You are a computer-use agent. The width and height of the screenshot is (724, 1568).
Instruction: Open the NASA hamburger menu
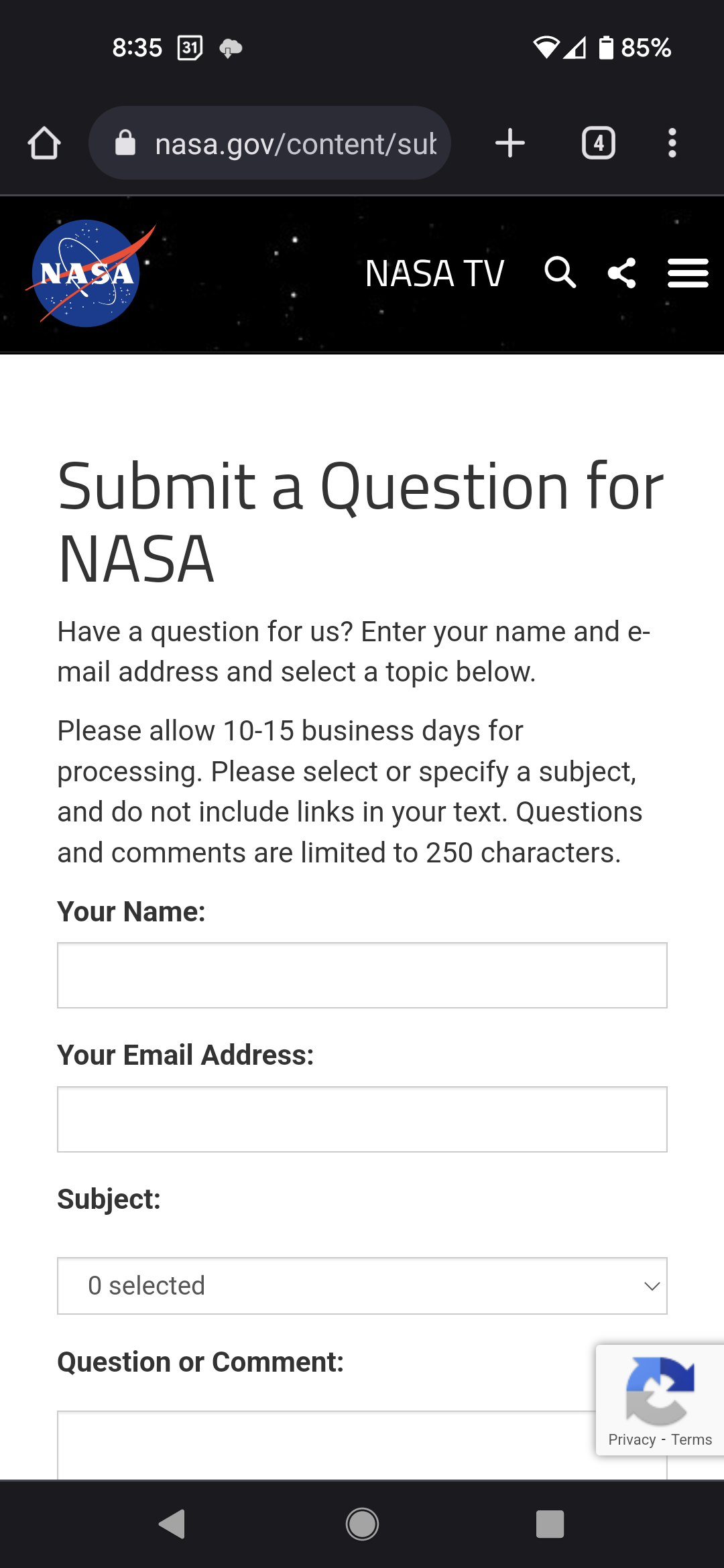pyautogui.click(x=688, y=273)
